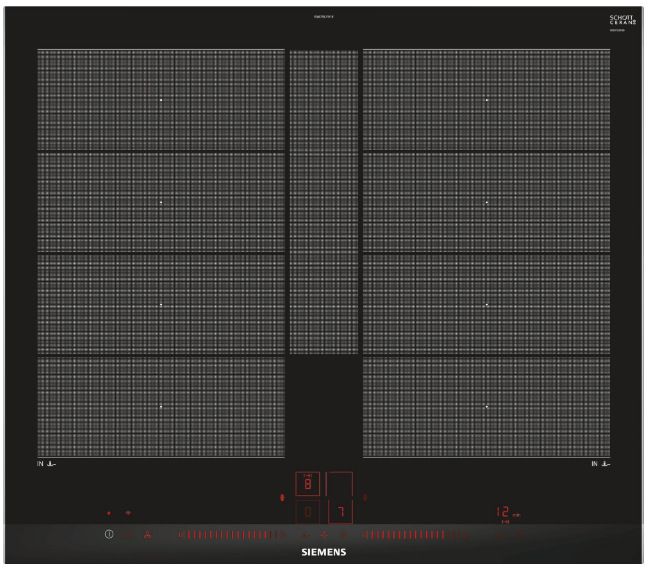Tap the red Wi-Fi indicator icon
Viewport: 648px width, 571px height.
click(x=128, y=514)
